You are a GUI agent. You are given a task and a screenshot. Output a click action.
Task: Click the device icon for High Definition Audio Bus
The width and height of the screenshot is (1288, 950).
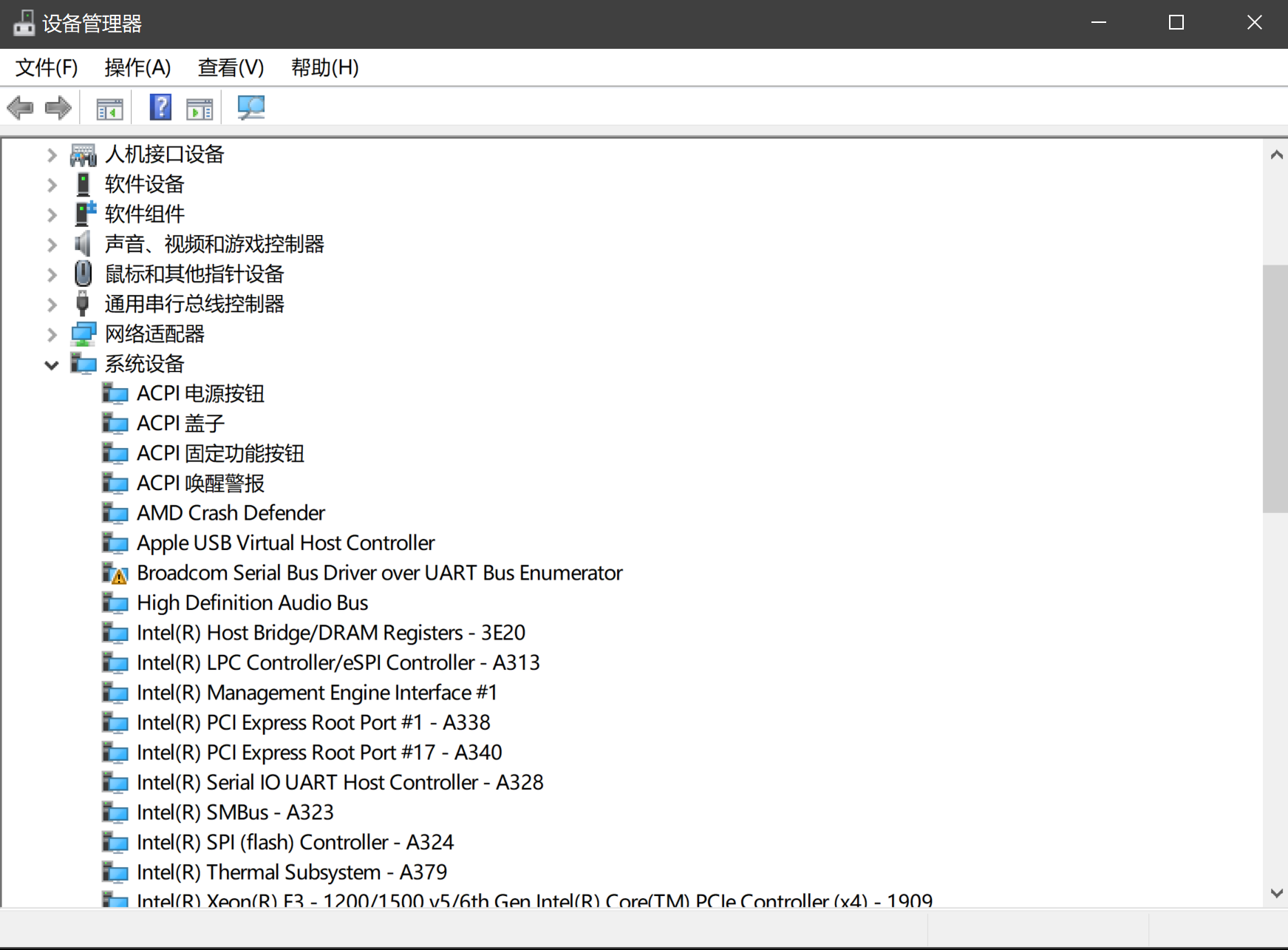(x=115, y=603)
